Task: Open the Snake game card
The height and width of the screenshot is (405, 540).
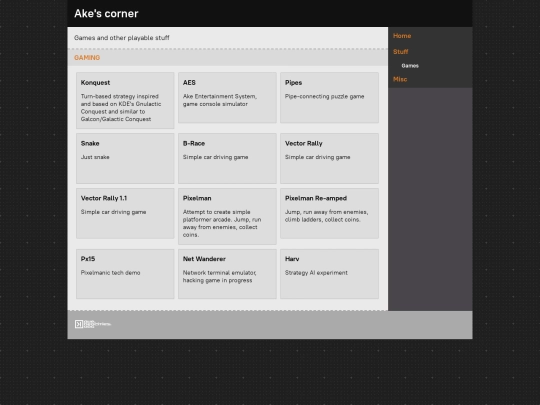Action: [x=125, y=158]
